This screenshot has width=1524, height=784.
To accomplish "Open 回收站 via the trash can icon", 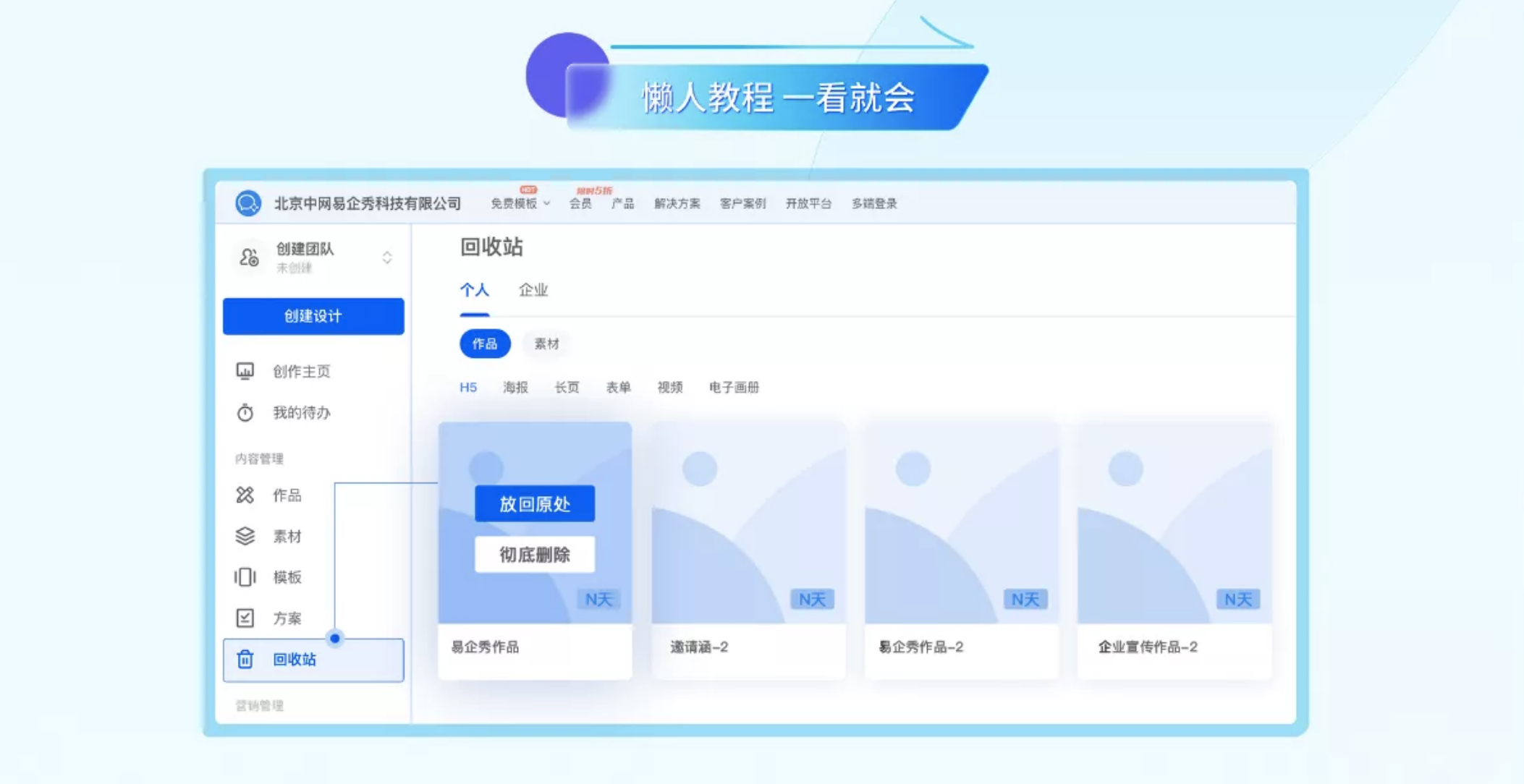I will click(245, 659).
